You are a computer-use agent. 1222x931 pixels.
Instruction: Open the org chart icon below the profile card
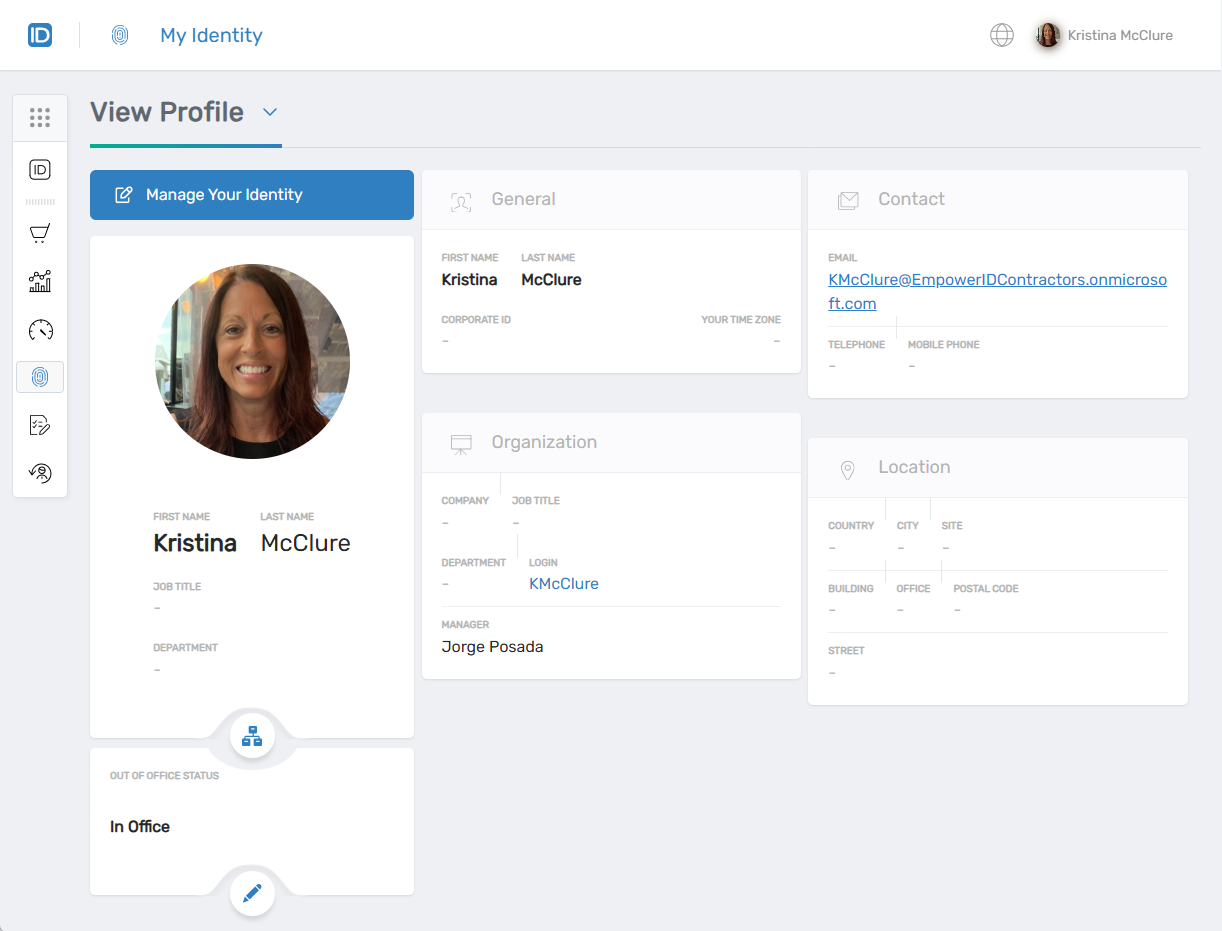pyautogui.click(x=252, y=735)
